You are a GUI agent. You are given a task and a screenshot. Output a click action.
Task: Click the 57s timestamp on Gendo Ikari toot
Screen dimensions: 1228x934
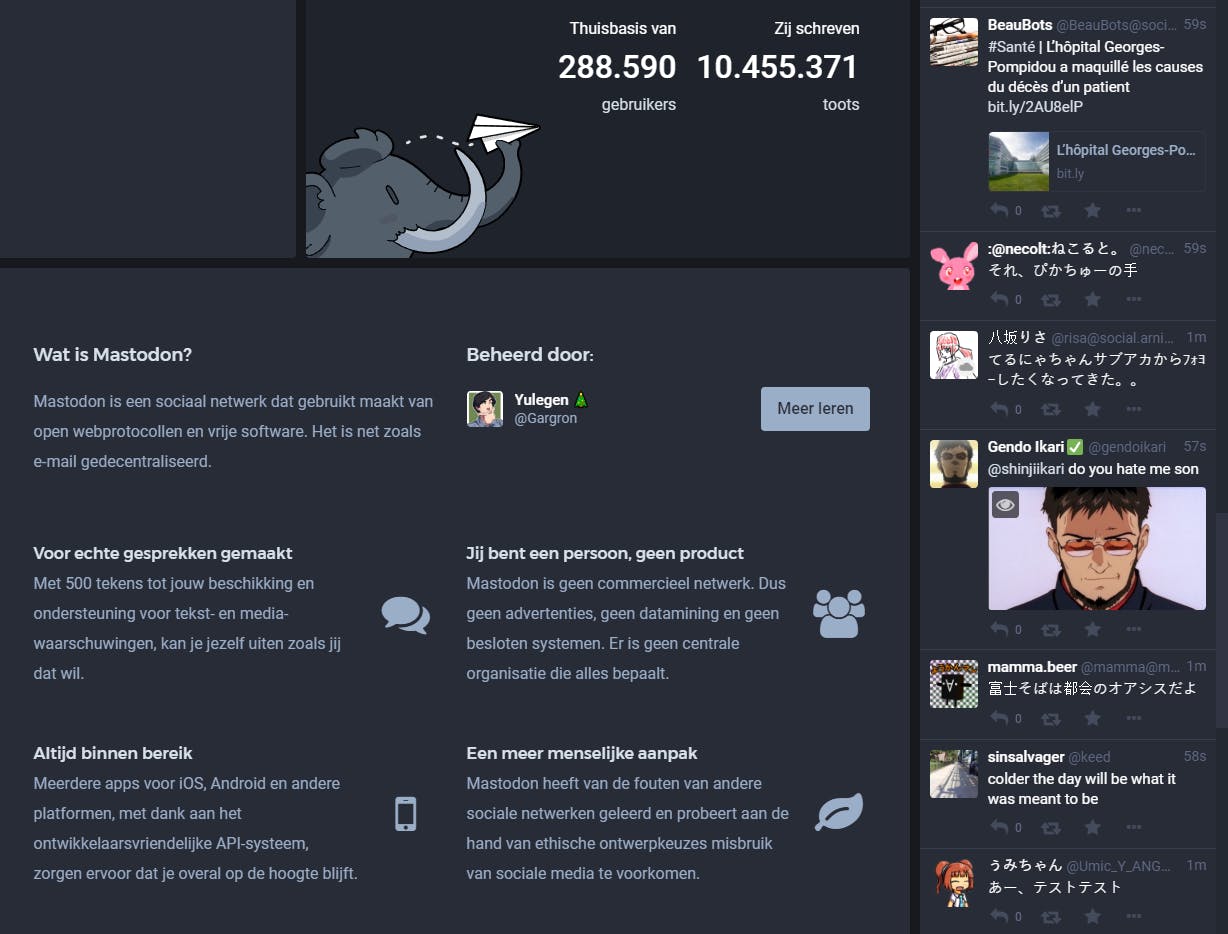click(1194, 446)
